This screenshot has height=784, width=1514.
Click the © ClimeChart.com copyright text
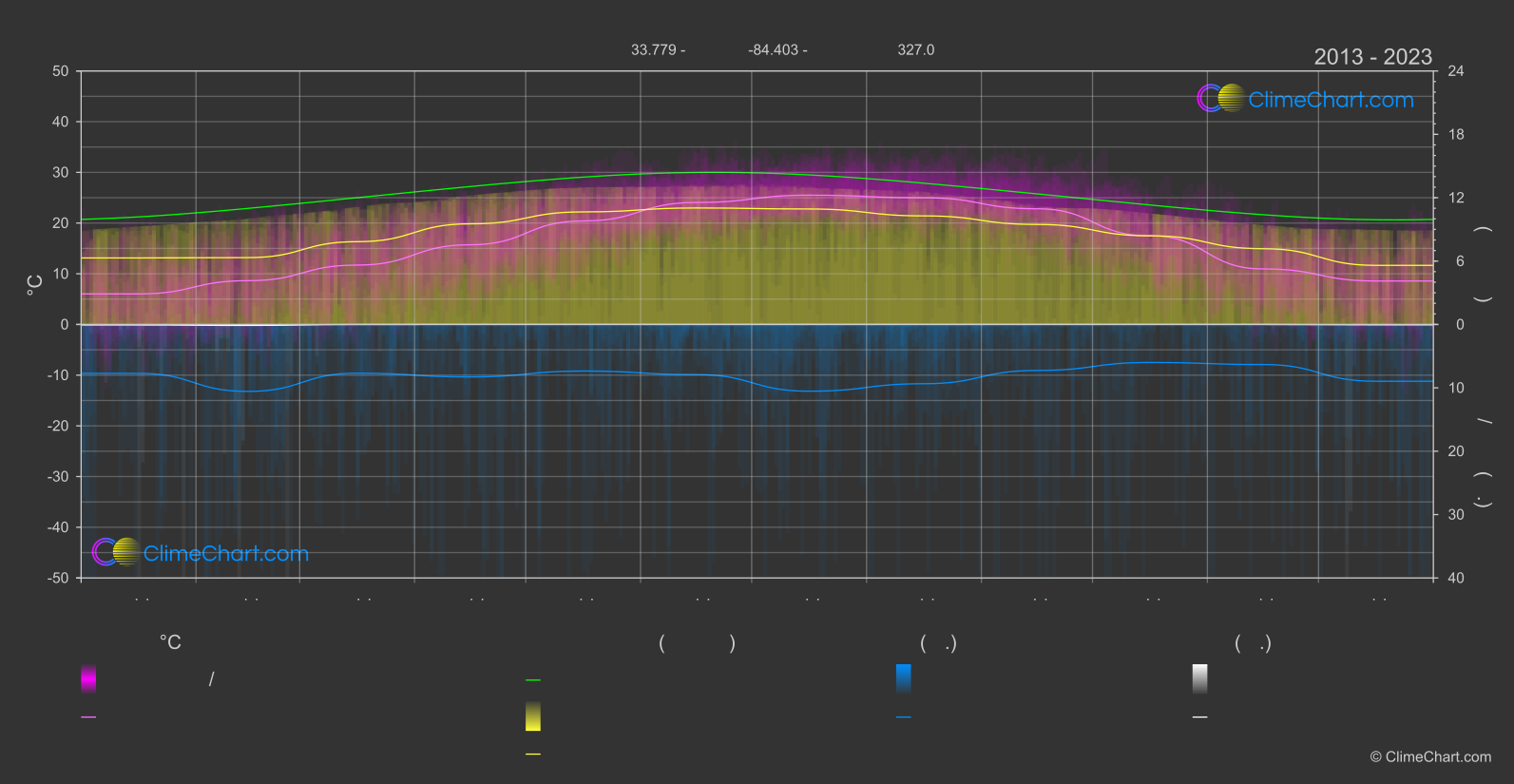[1430, 757]
